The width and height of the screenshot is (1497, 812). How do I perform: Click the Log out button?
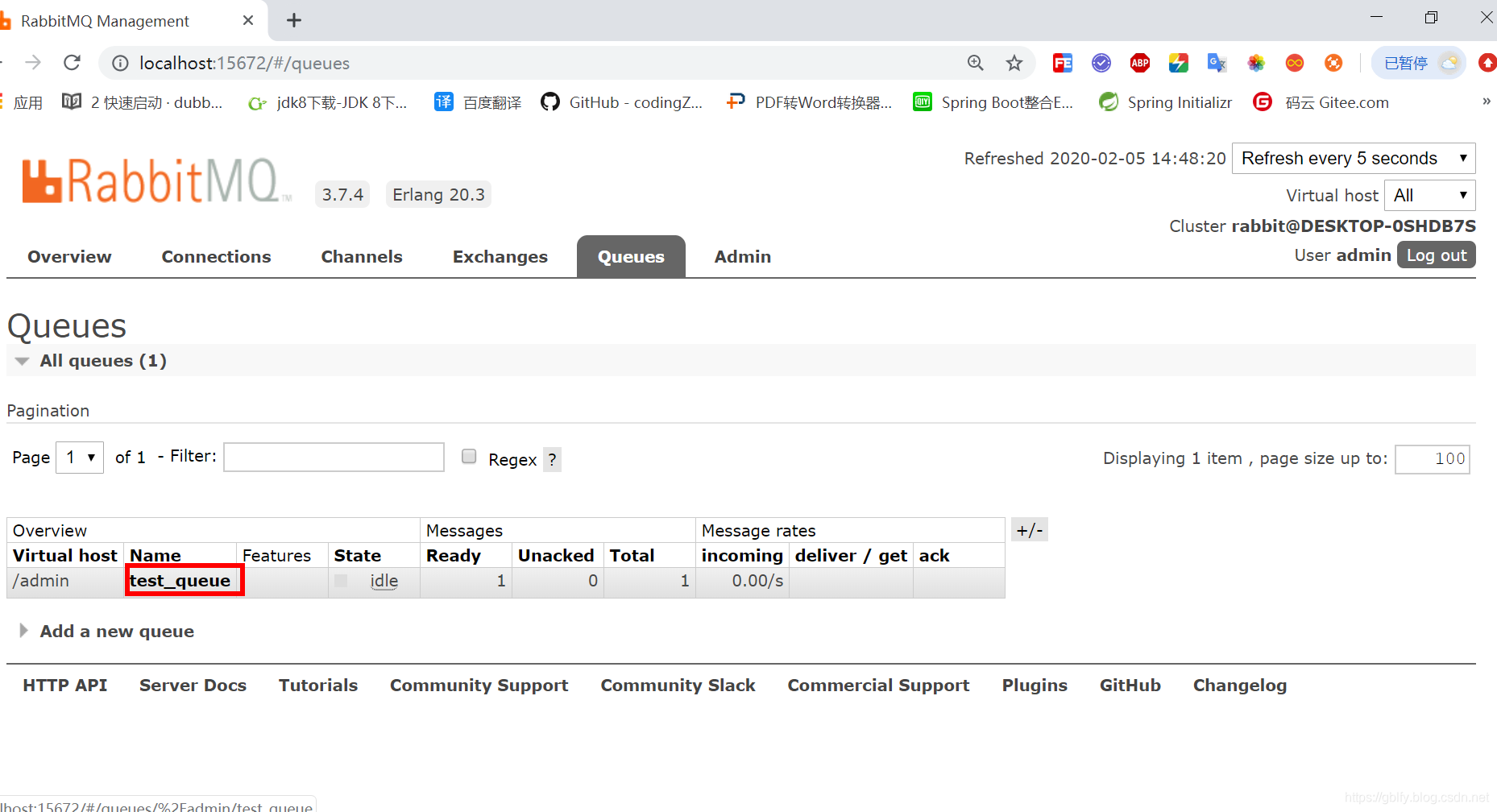point(1437,255)
